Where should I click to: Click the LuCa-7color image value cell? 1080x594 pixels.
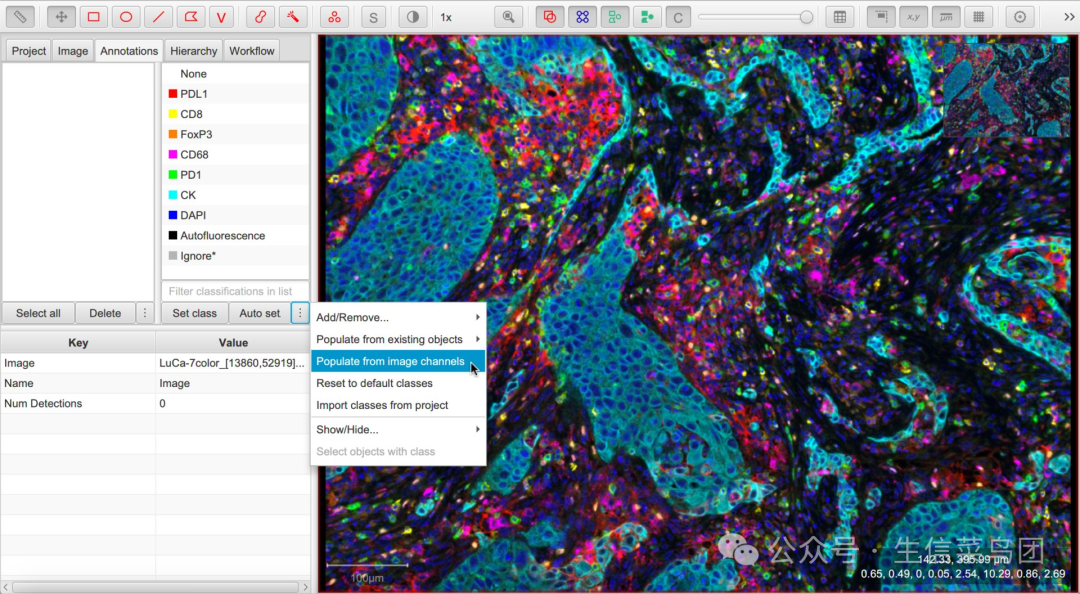(x=233, y=363)
